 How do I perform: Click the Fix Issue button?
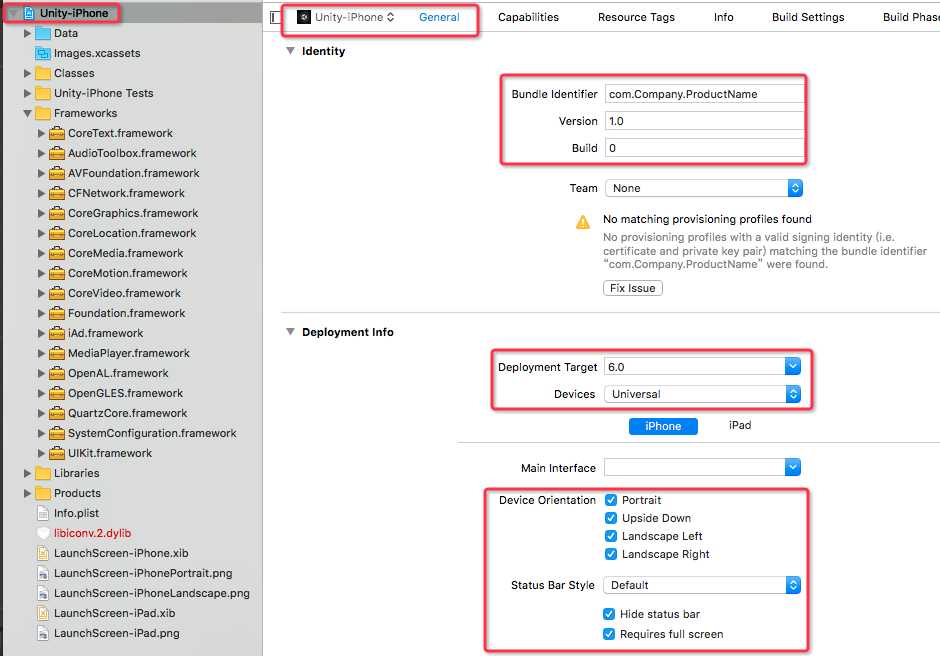(632, 288)
